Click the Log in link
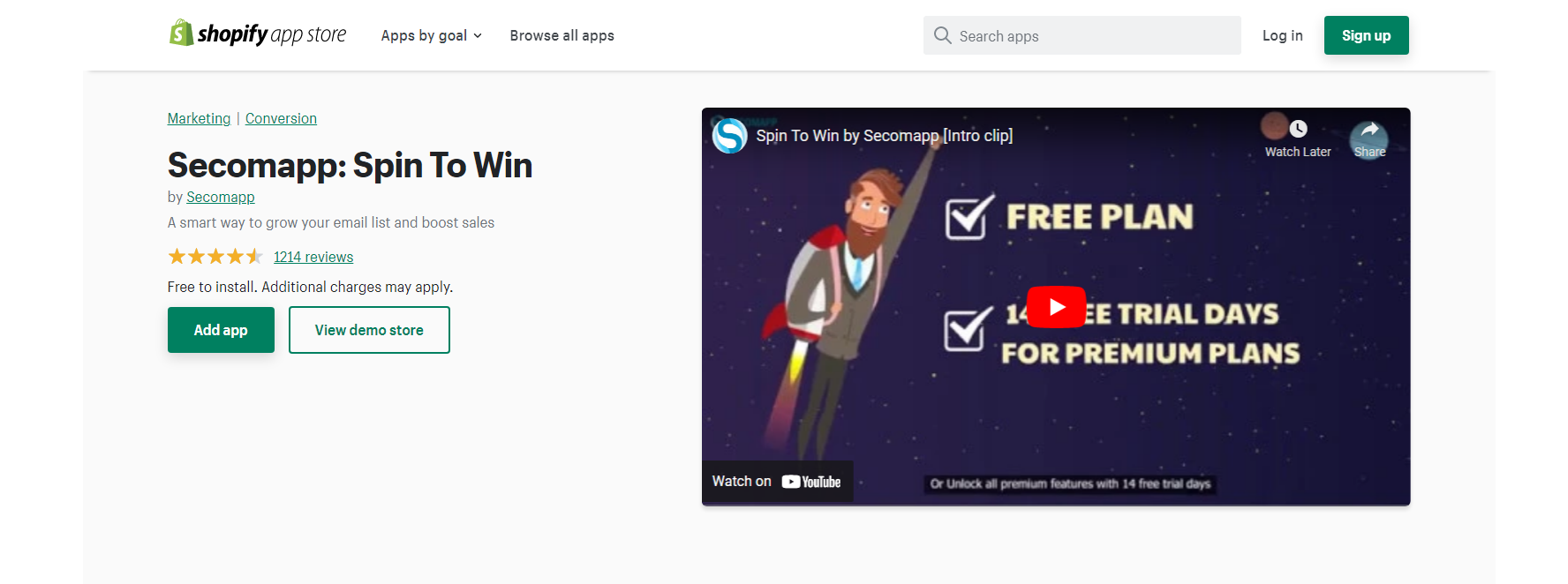This screenshot has width=1568, height=584. point(1282,35)
